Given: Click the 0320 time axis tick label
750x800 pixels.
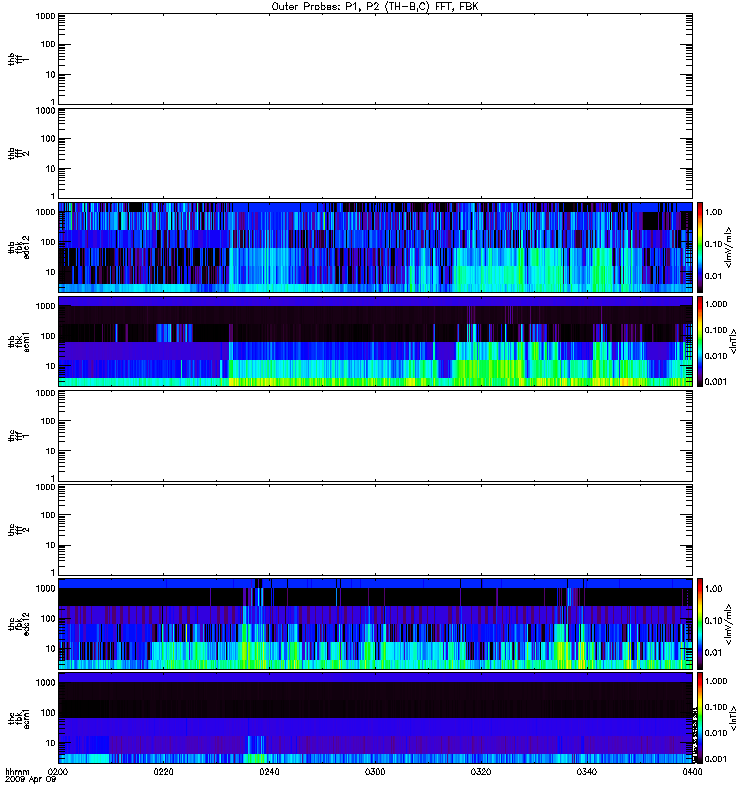Looking at the screenshot, I should [481, 772].
